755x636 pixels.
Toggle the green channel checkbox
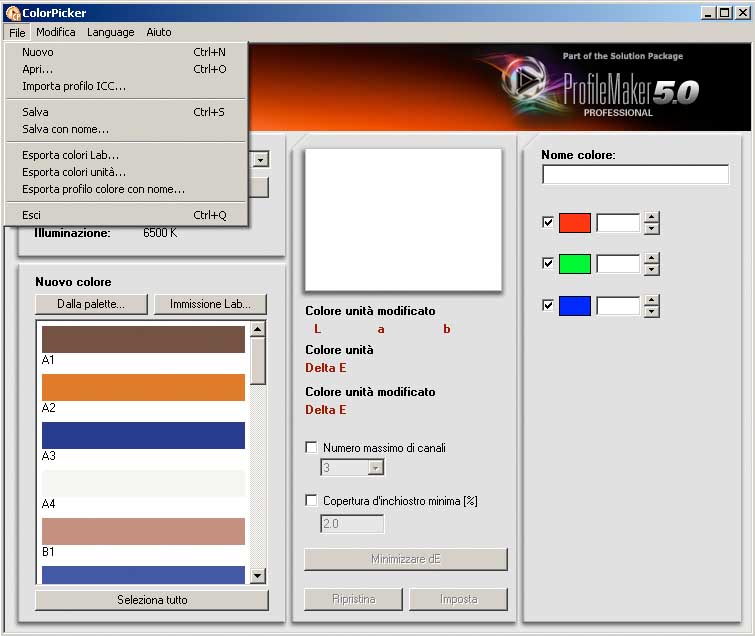coord(548,263)
